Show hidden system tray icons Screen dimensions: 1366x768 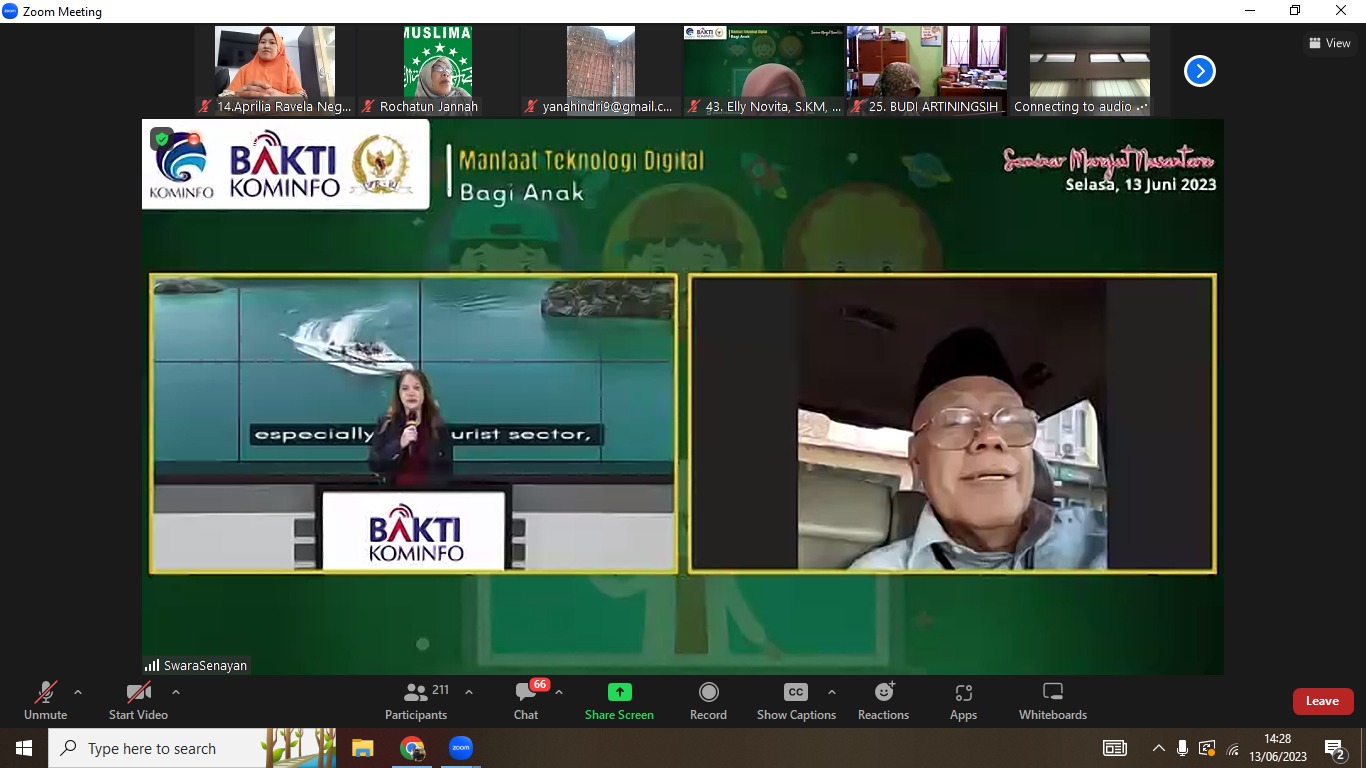click(1159, 748)
